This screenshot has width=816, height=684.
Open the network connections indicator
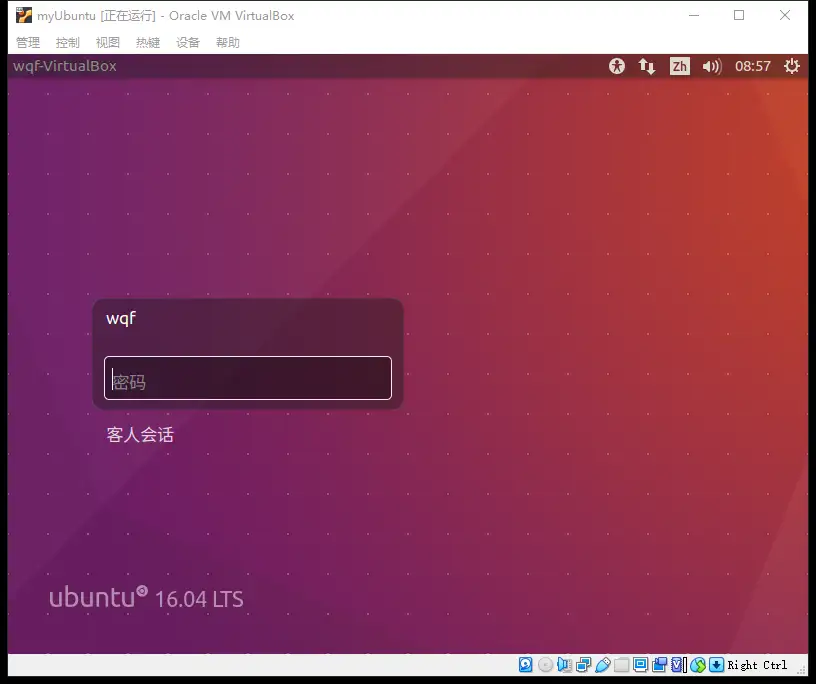coord(647,66)
